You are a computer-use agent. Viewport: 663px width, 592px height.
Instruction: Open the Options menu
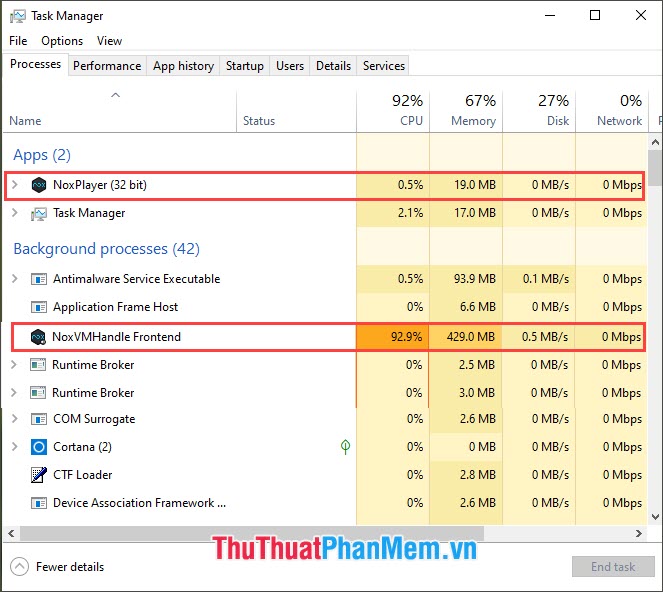pos(62,41)
